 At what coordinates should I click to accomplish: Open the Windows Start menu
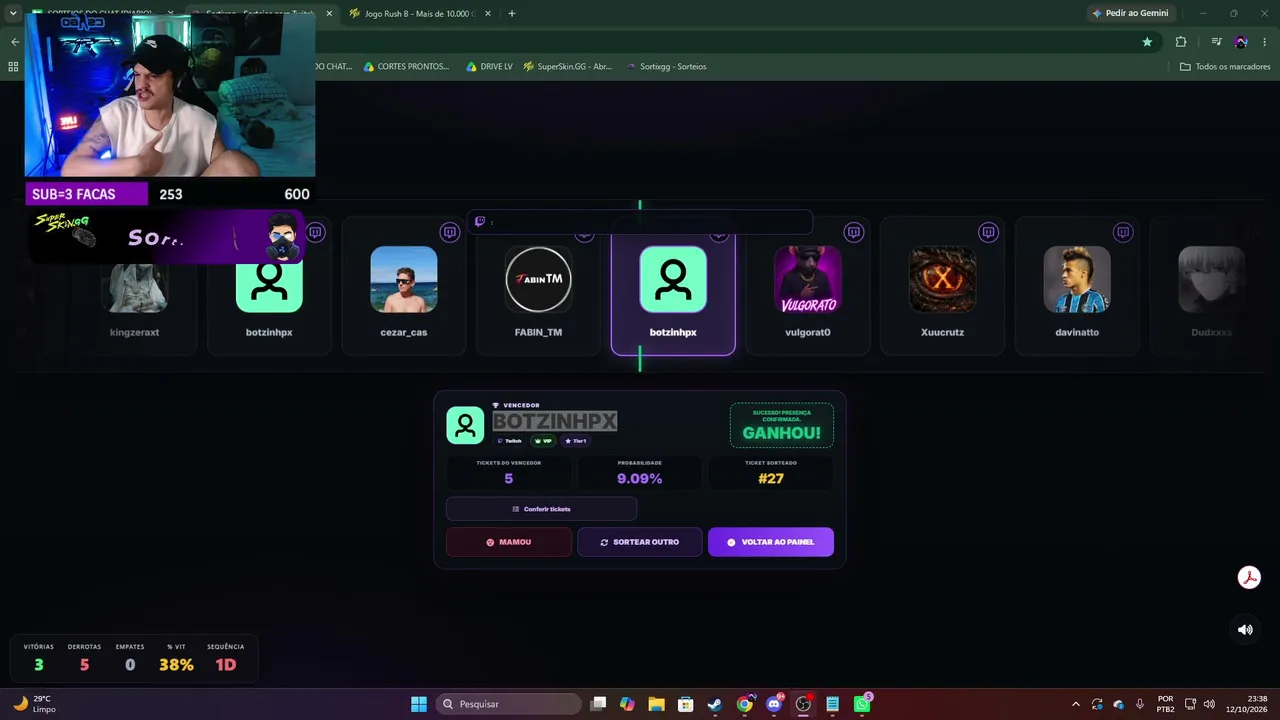click(419, 704)
